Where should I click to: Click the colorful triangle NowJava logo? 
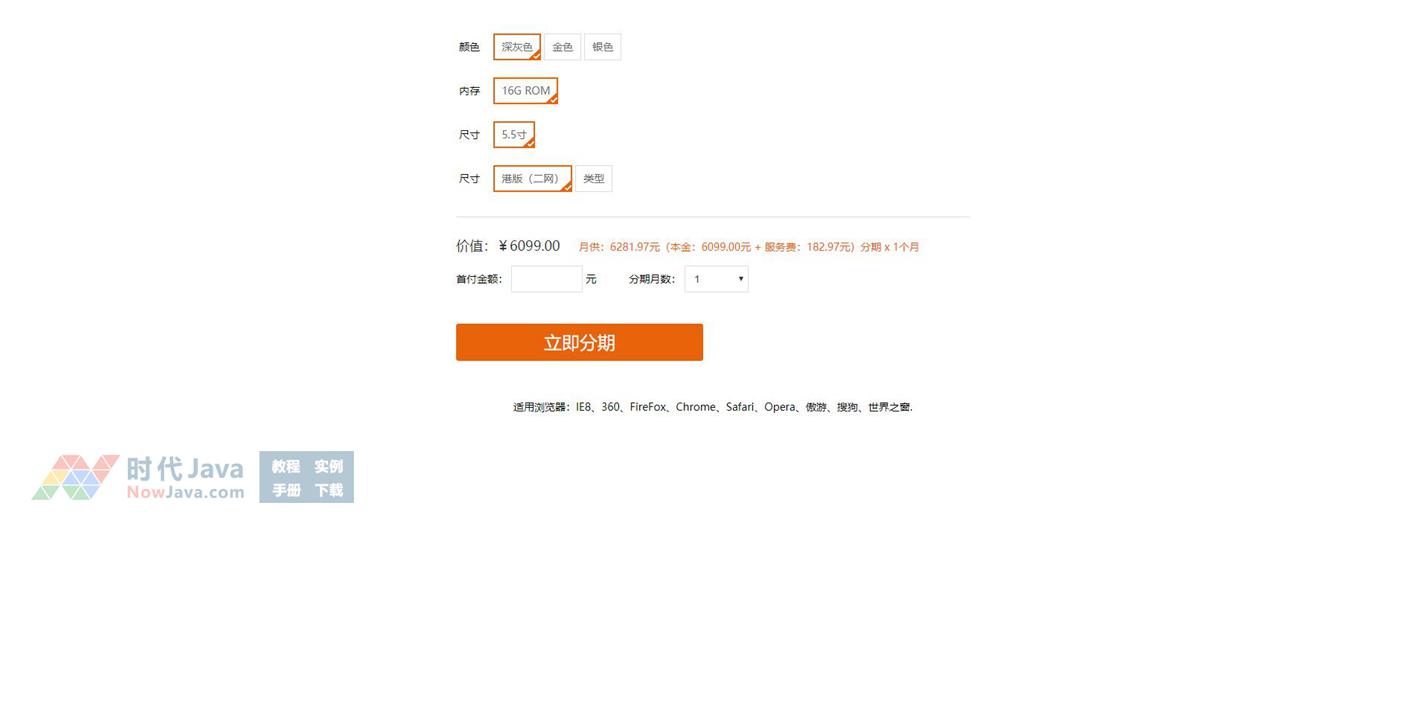coord(76,477)
